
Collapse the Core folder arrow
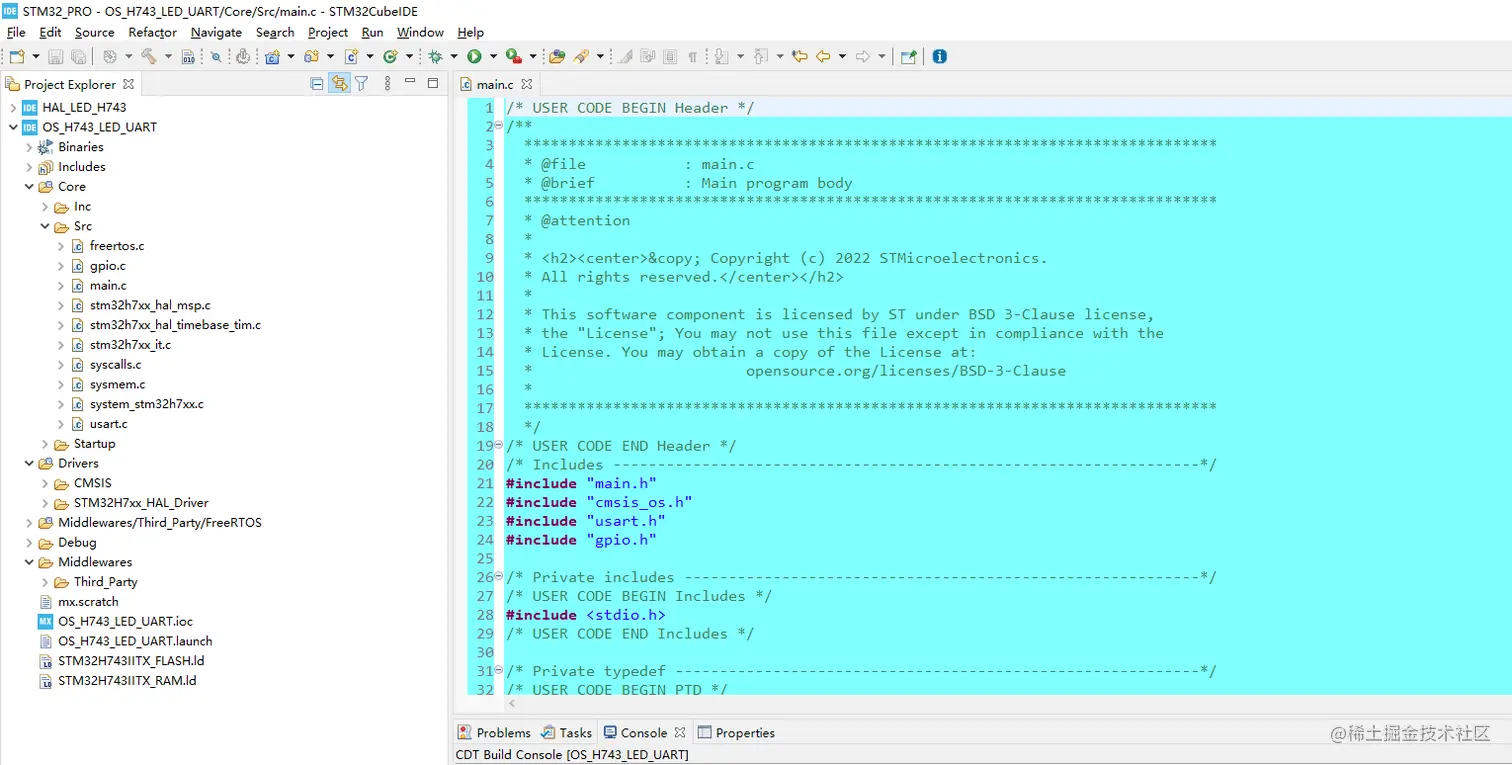29,187
